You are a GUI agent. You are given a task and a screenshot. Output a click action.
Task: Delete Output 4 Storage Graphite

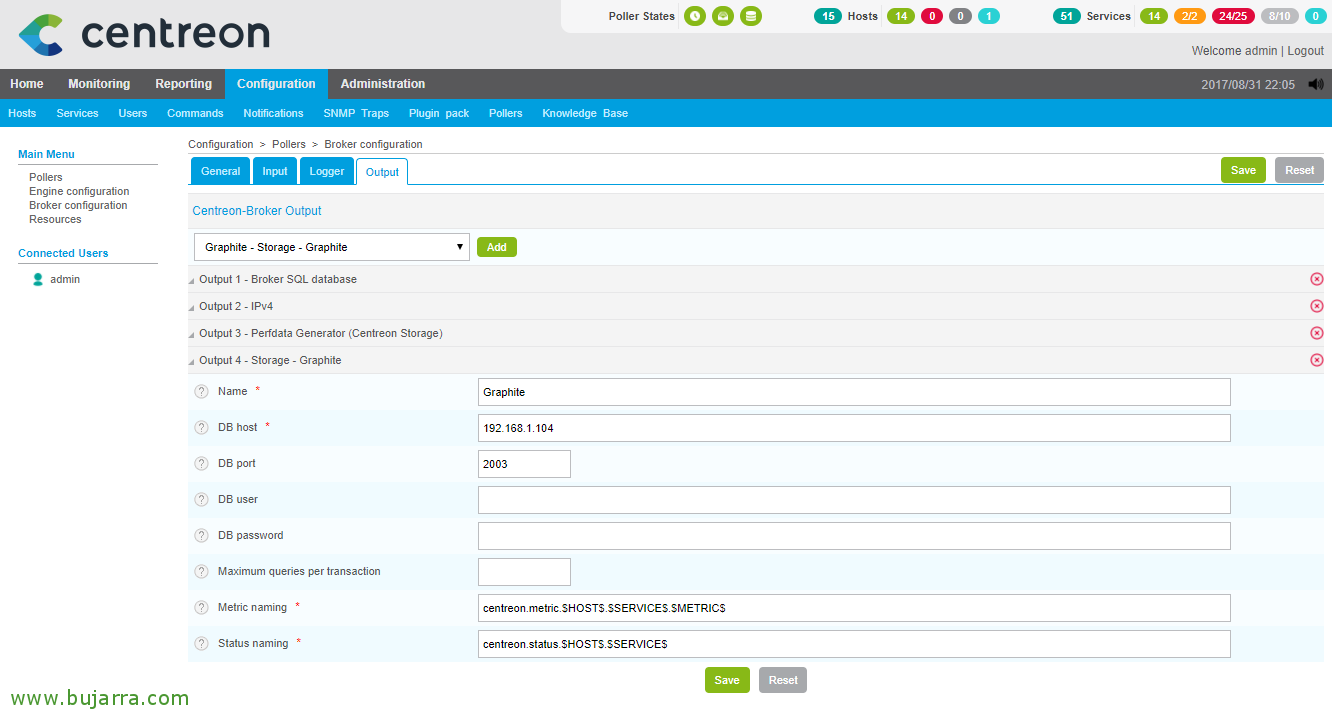click(1316, 360)
